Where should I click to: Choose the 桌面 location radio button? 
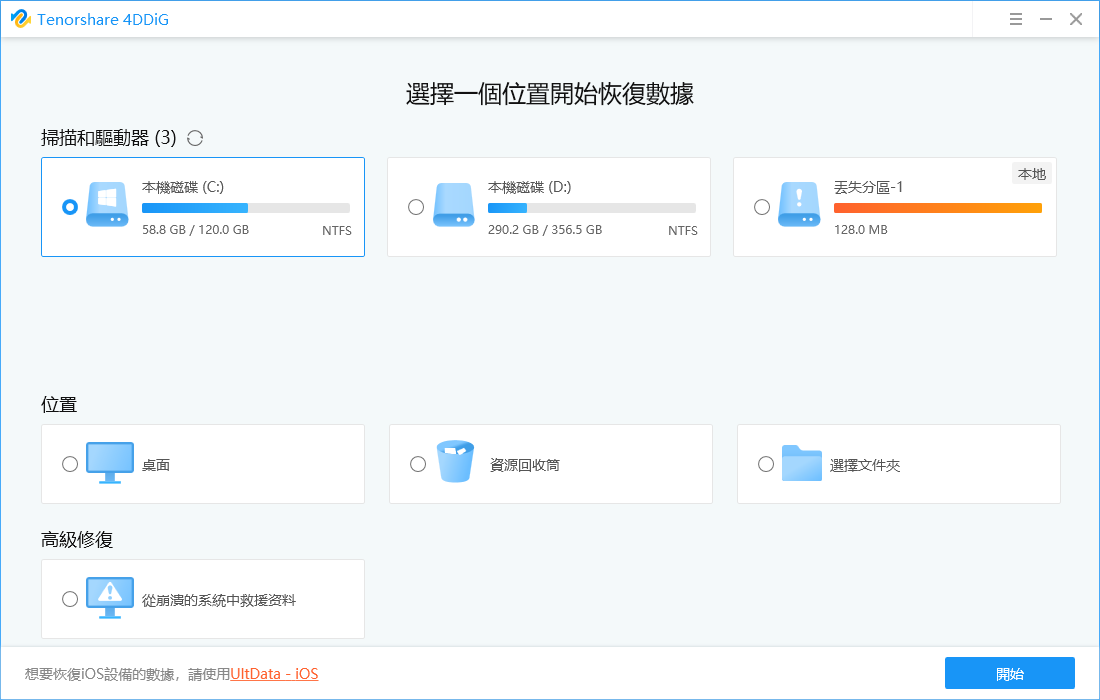coord(70,464)
